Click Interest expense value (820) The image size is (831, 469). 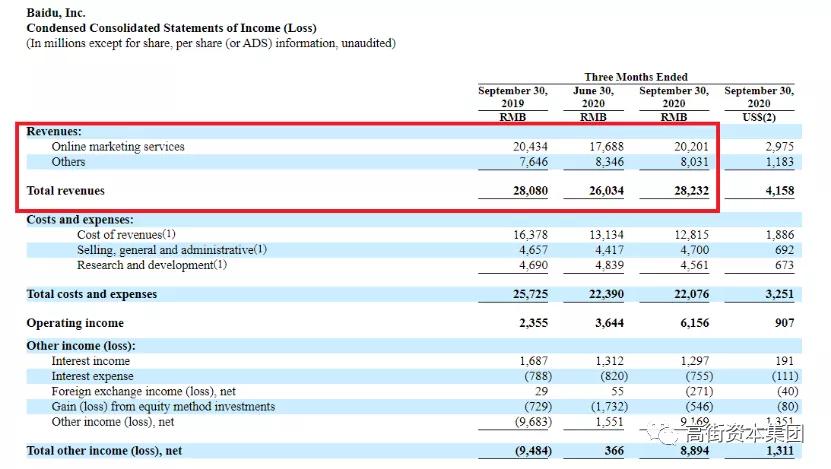614,377
